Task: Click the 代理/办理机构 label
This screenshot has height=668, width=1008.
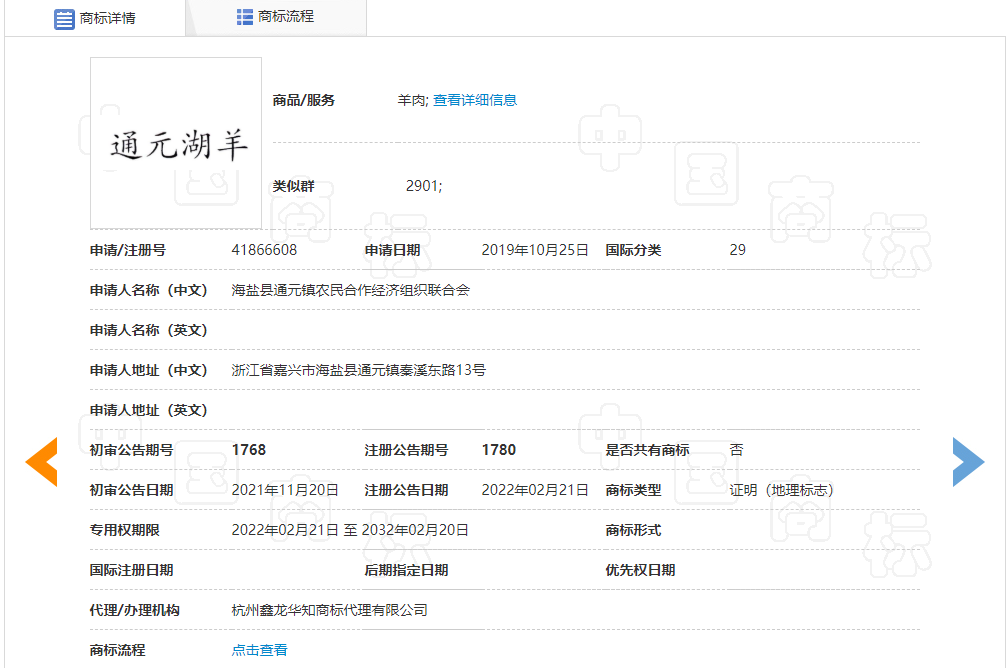Action: (x=134, y=610)
